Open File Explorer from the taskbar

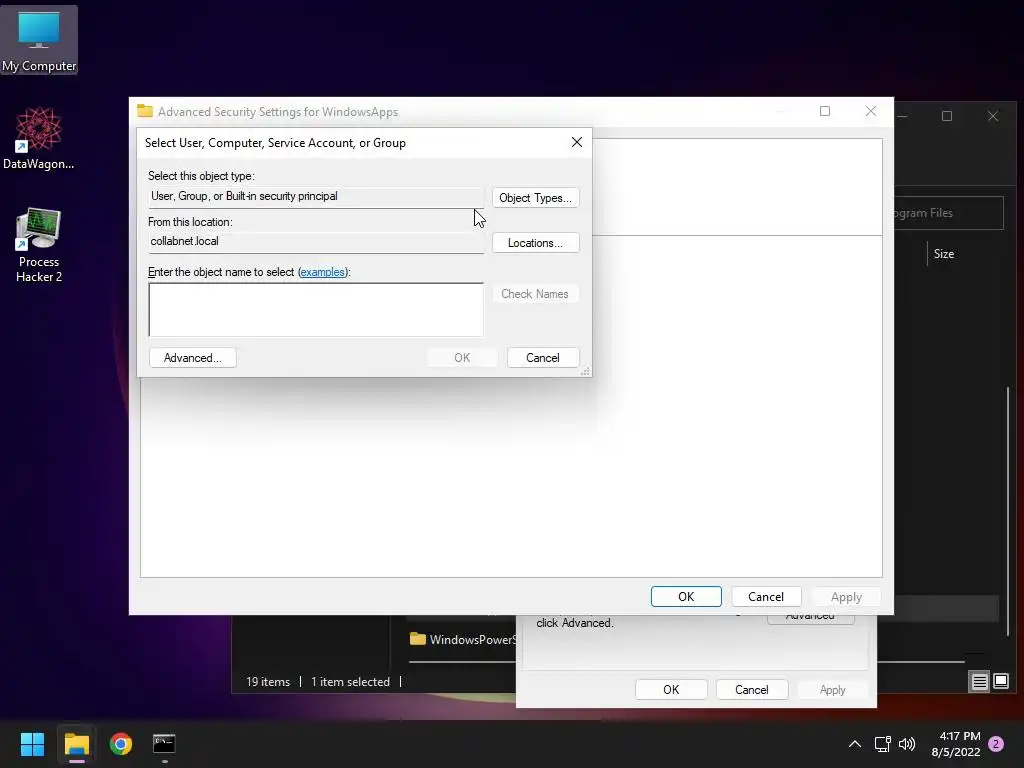coord(76,744)
